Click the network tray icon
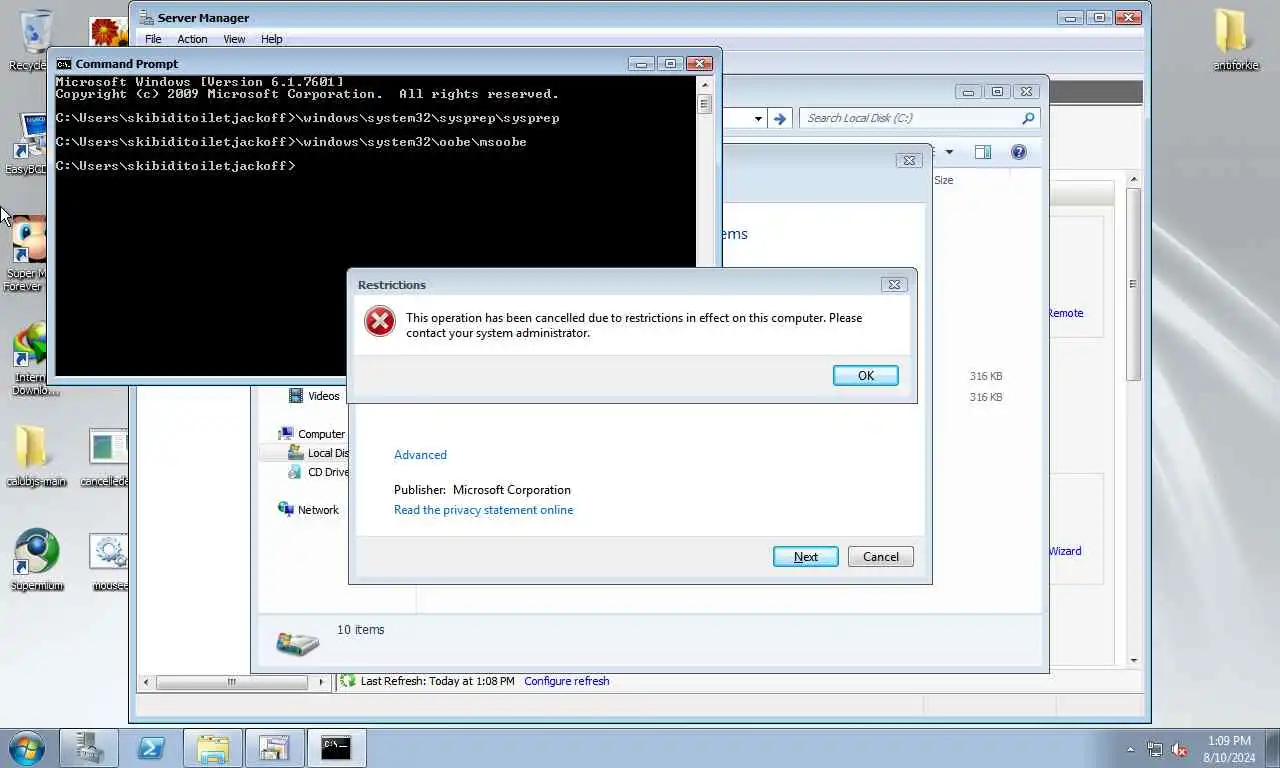 coord(1155,748)
